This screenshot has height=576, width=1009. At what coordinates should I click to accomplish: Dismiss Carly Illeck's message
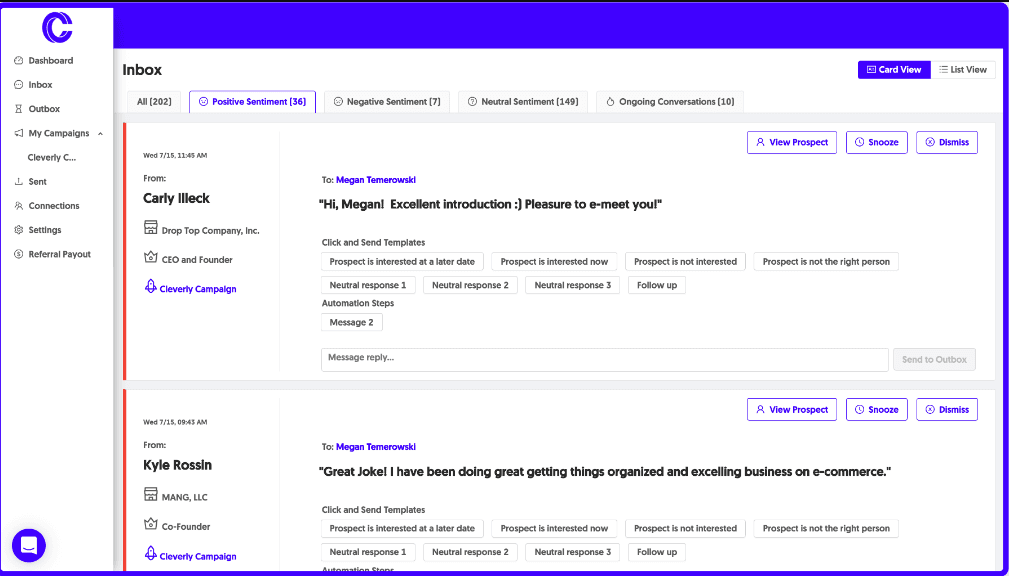[x=947, y=142]
